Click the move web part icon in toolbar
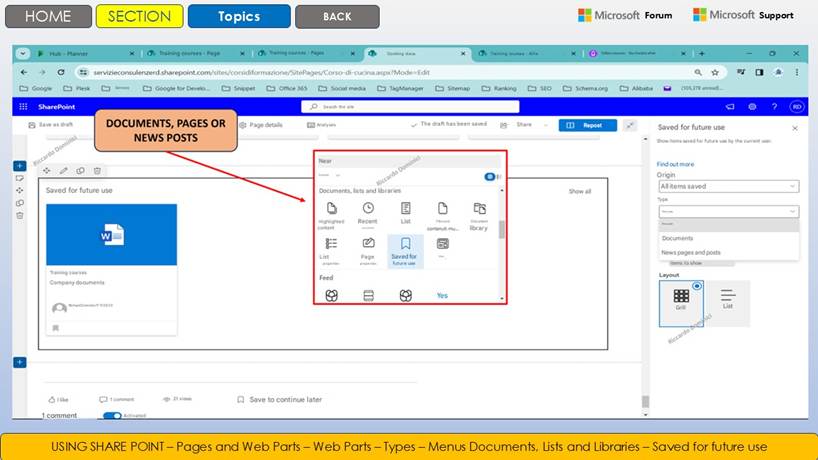Viewport: 818px width, 460px height. [47, 171]
